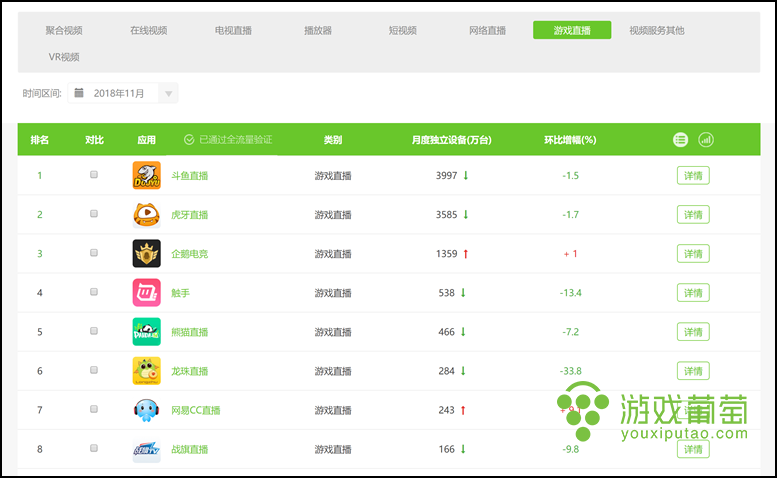Open the 网易CC直播 app name link
Viewport: 777px width, 478px height.
196,411
